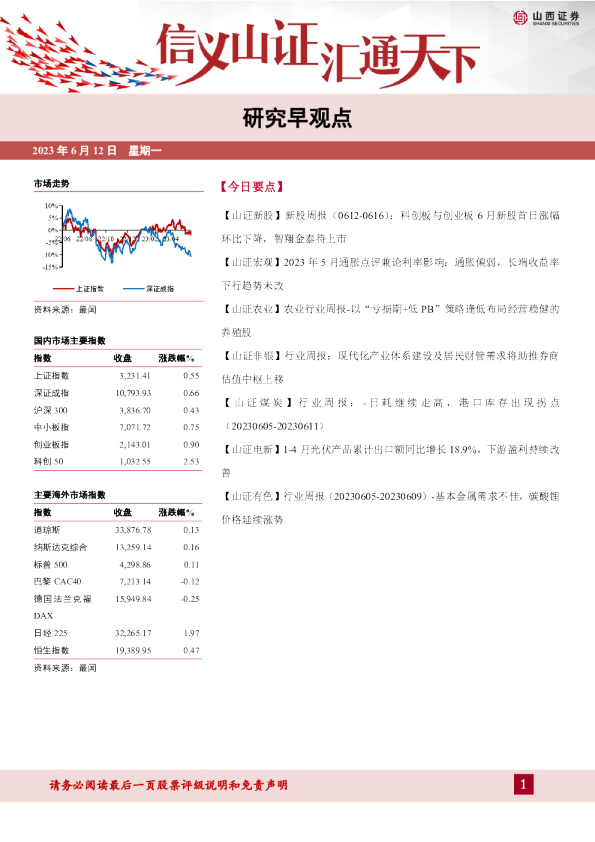595x842 pixels.
Task: Open the 山证农业 agriculture weekly item
Action: [390, 320]
